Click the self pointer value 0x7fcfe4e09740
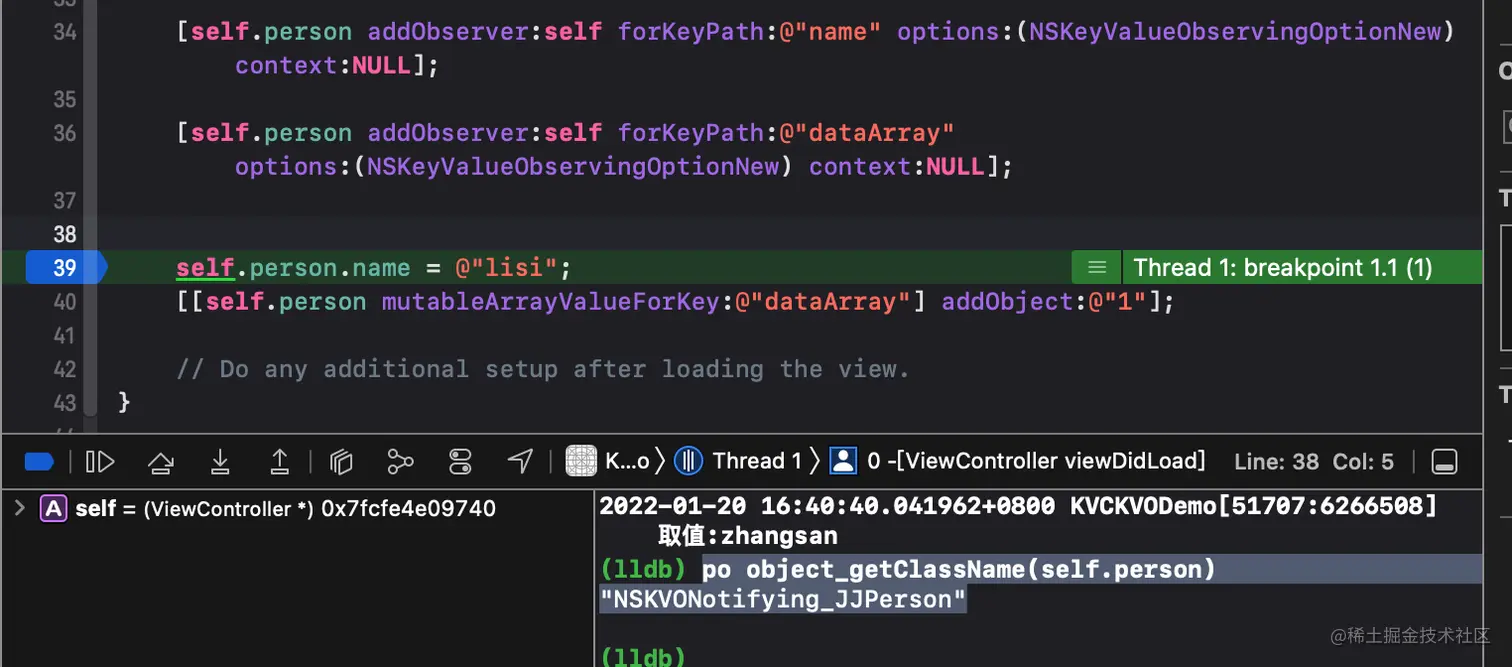 408,508
